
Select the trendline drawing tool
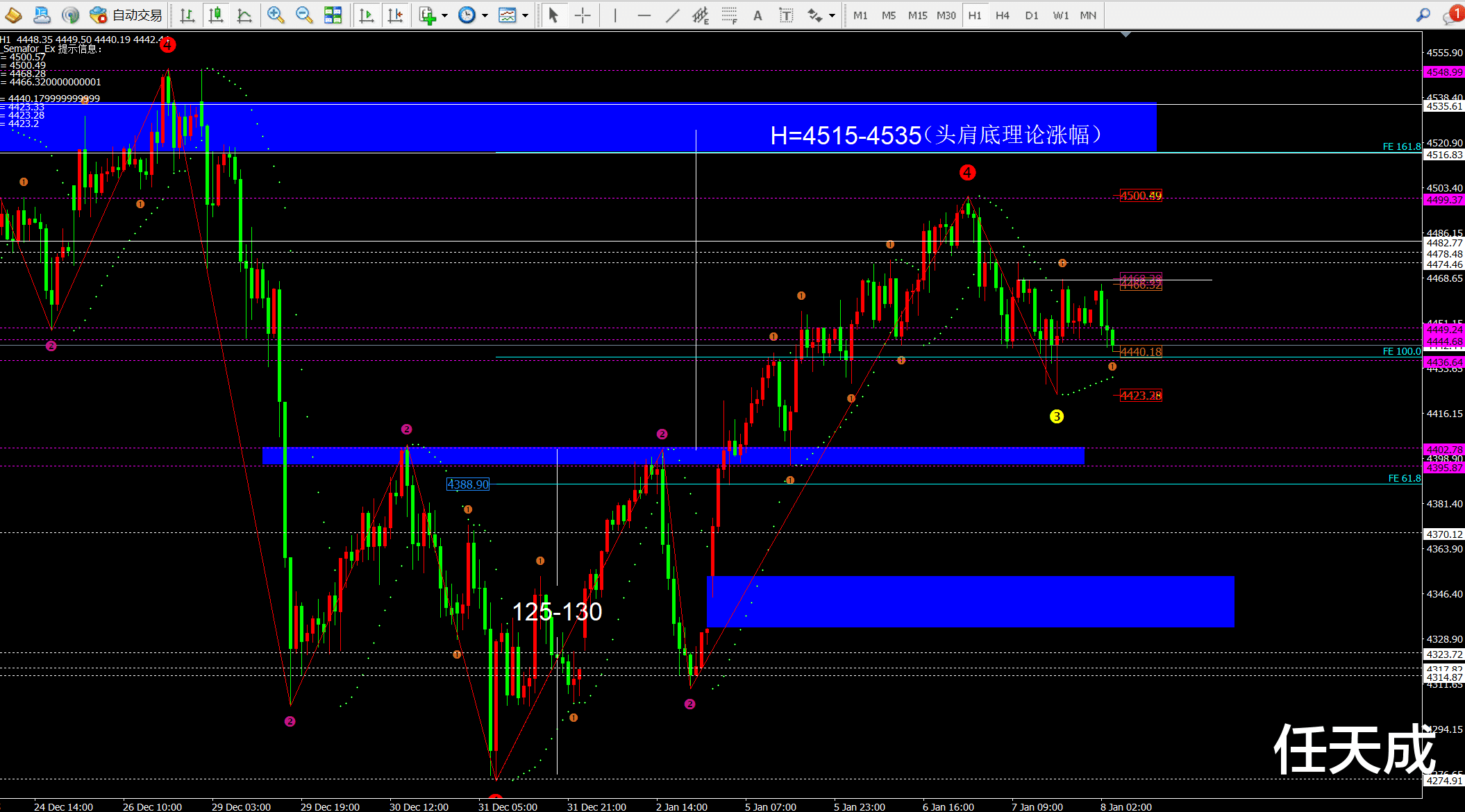tap(672, 15)
